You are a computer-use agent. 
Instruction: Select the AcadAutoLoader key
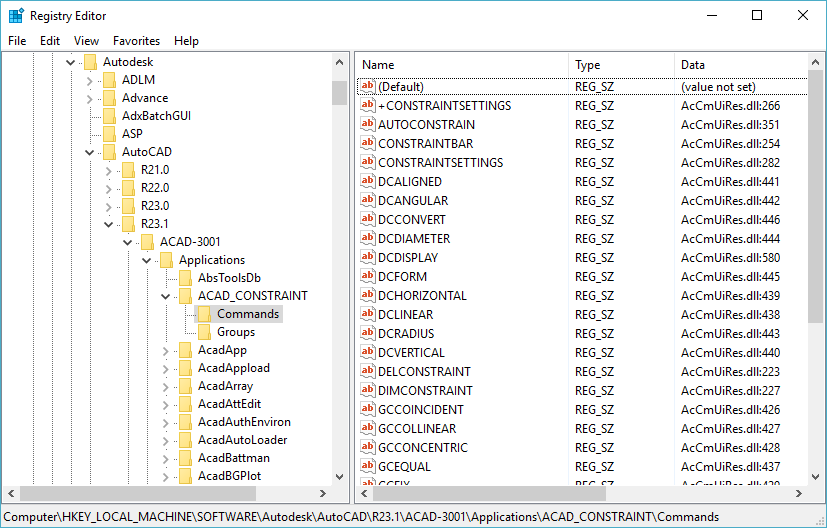(x=242, y=440)
